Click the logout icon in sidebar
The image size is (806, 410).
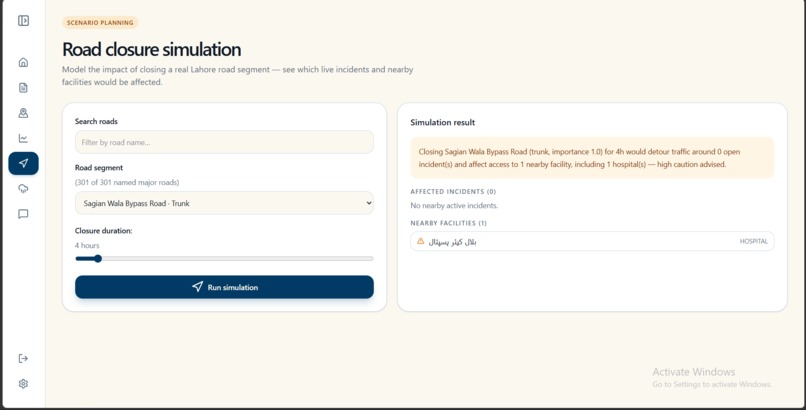click(x=23, y=358)
